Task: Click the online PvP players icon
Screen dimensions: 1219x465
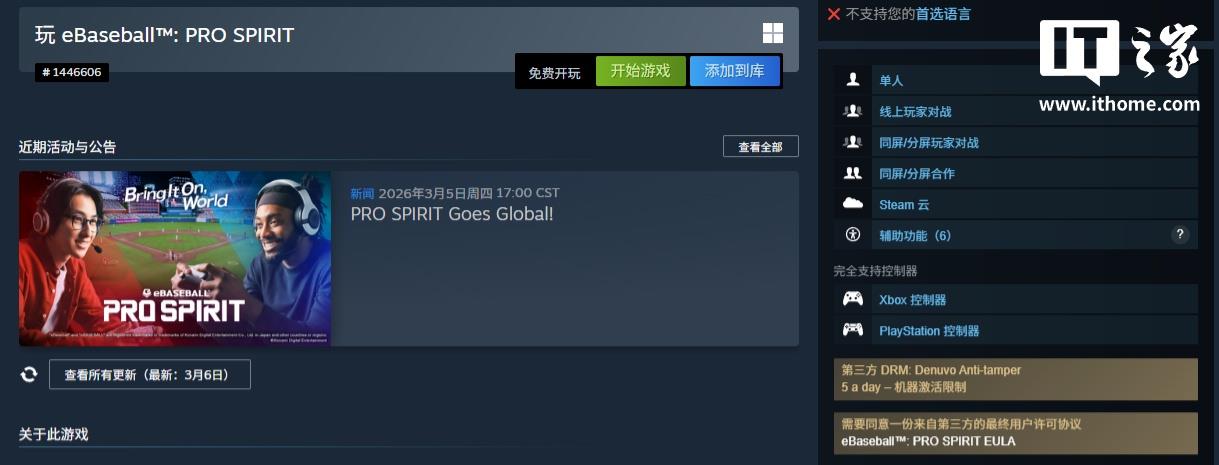Action: (x=852, y=111)
